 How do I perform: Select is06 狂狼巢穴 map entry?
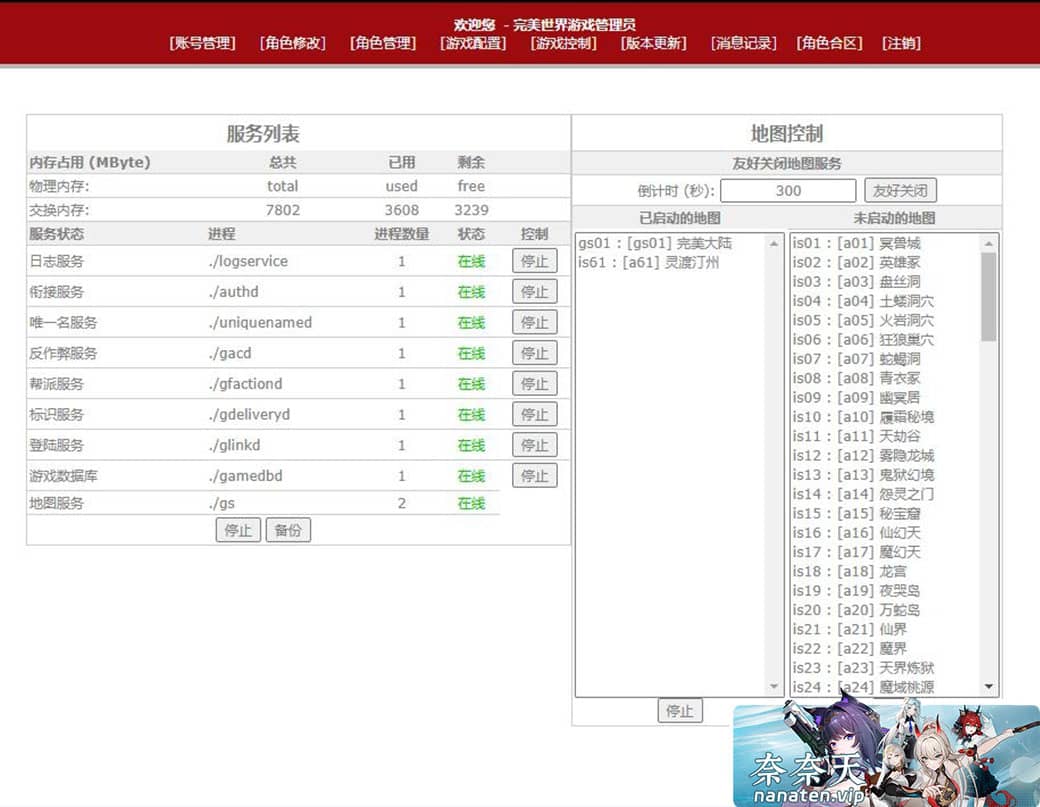tap(885, 339)
